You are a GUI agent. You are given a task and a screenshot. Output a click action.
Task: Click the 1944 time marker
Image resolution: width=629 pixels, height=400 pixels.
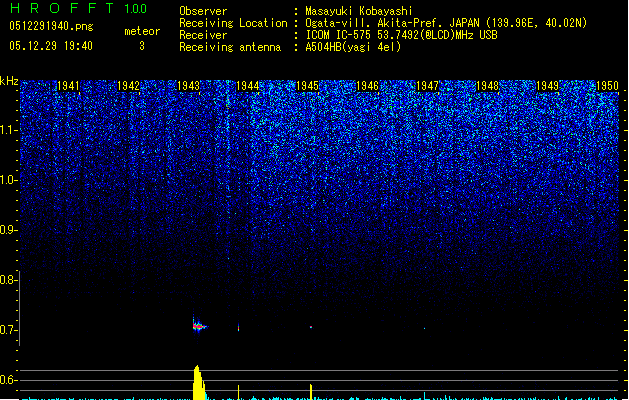pyautogui.click(x=248, y=85)
